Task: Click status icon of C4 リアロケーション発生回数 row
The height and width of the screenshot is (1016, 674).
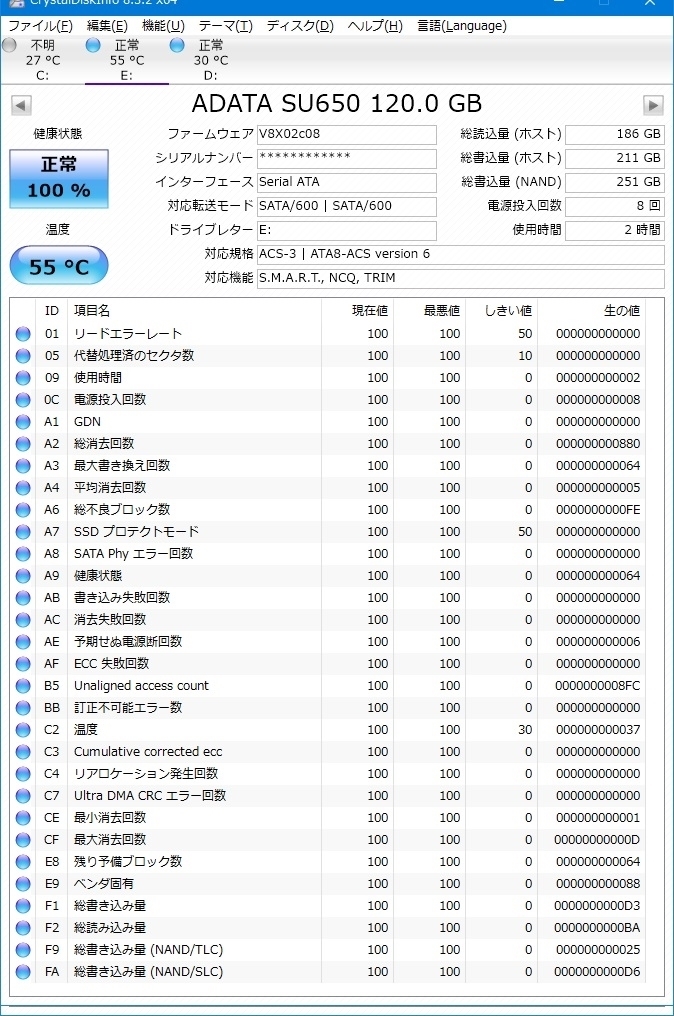Action: pyautogui.click(x=23, y=775)
